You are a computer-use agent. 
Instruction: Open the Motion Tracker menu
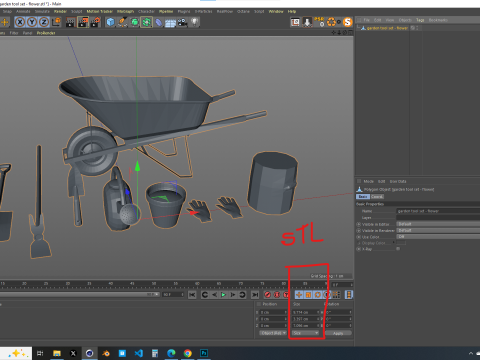tap(100, 11)
